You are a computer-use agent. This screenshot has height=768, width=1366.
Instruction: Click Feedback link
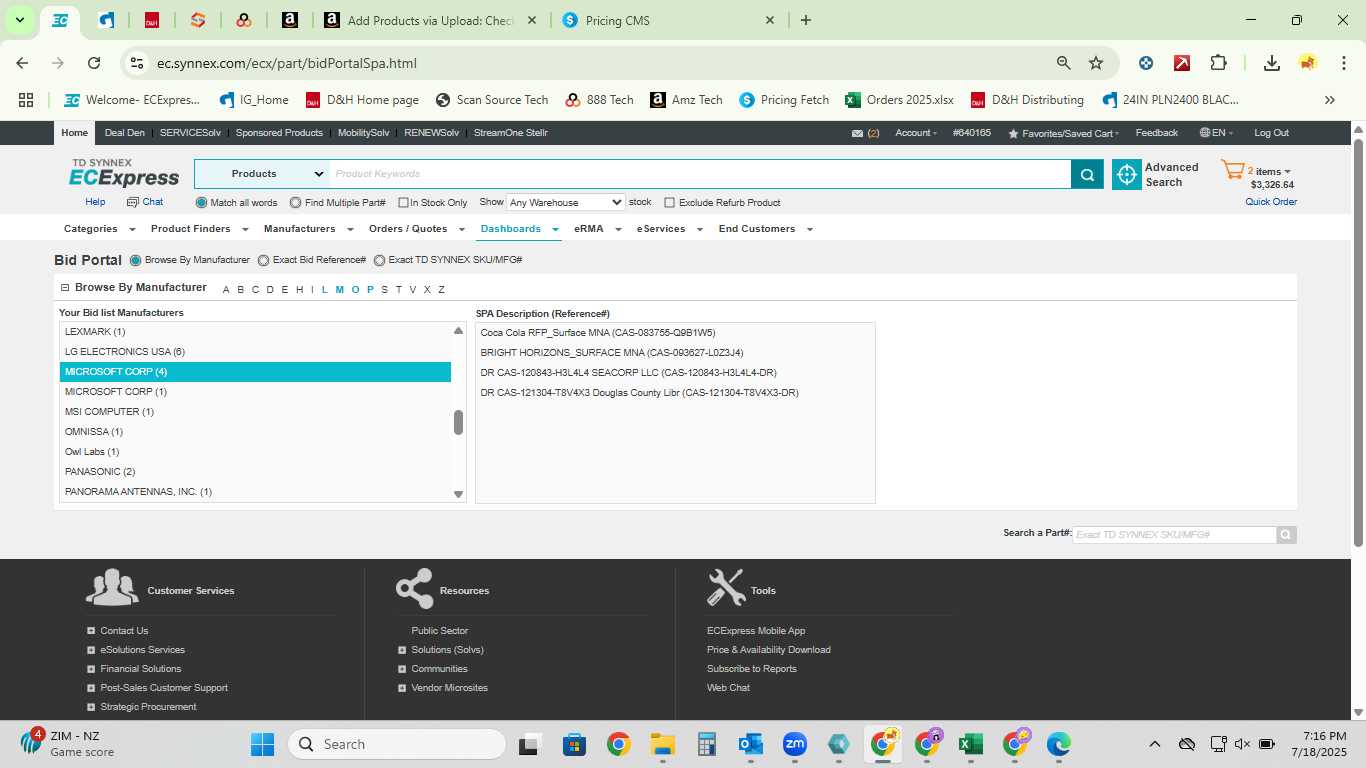1157,133
